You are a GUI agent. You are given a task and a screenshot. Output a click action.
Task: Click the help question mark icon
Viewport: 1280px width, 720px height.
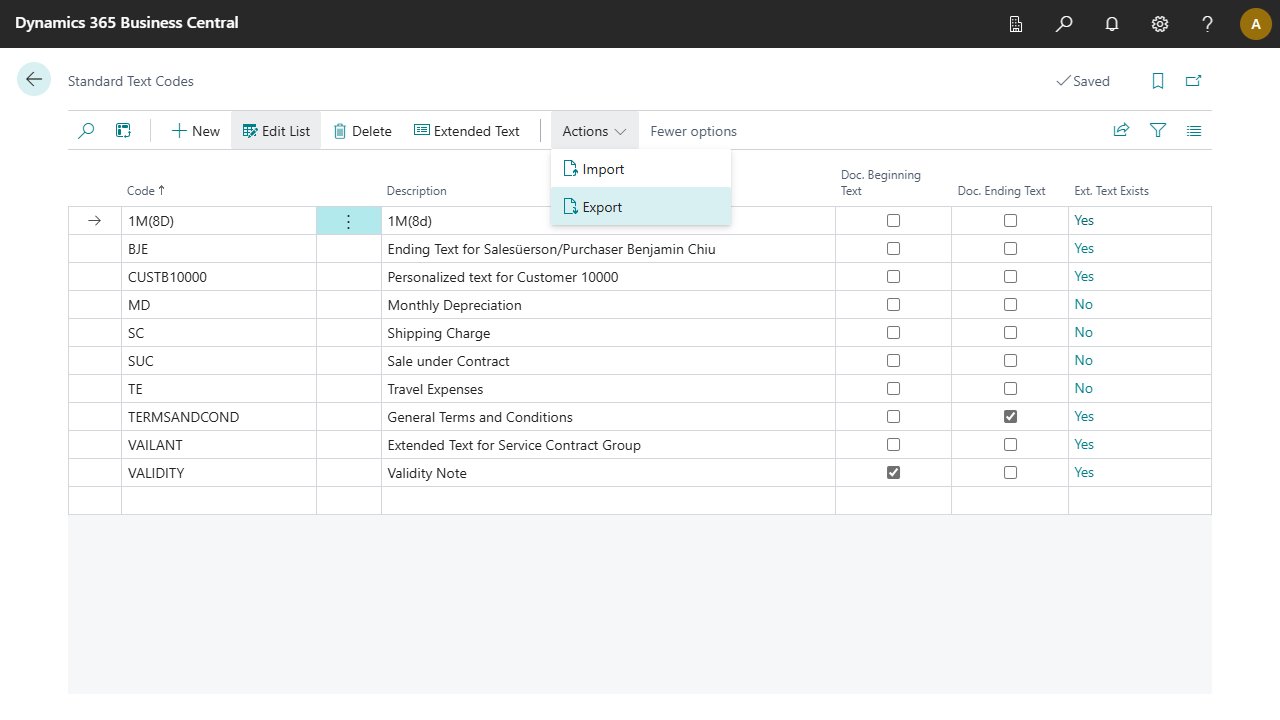click(x=1208, y=24)
